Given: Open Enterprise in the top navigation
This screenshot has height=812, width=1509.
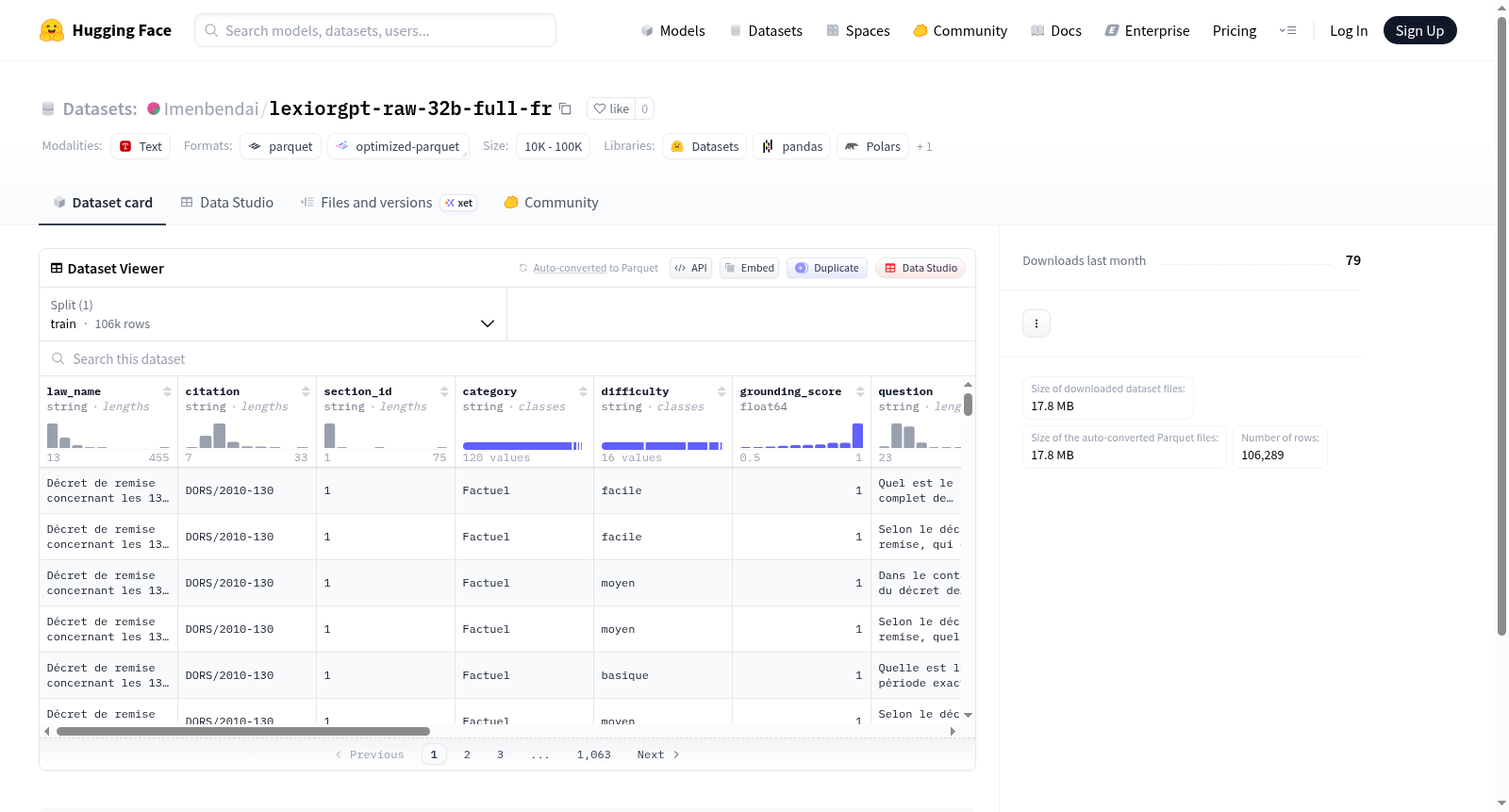Looking at the screenshot, I should [1147, 31].
